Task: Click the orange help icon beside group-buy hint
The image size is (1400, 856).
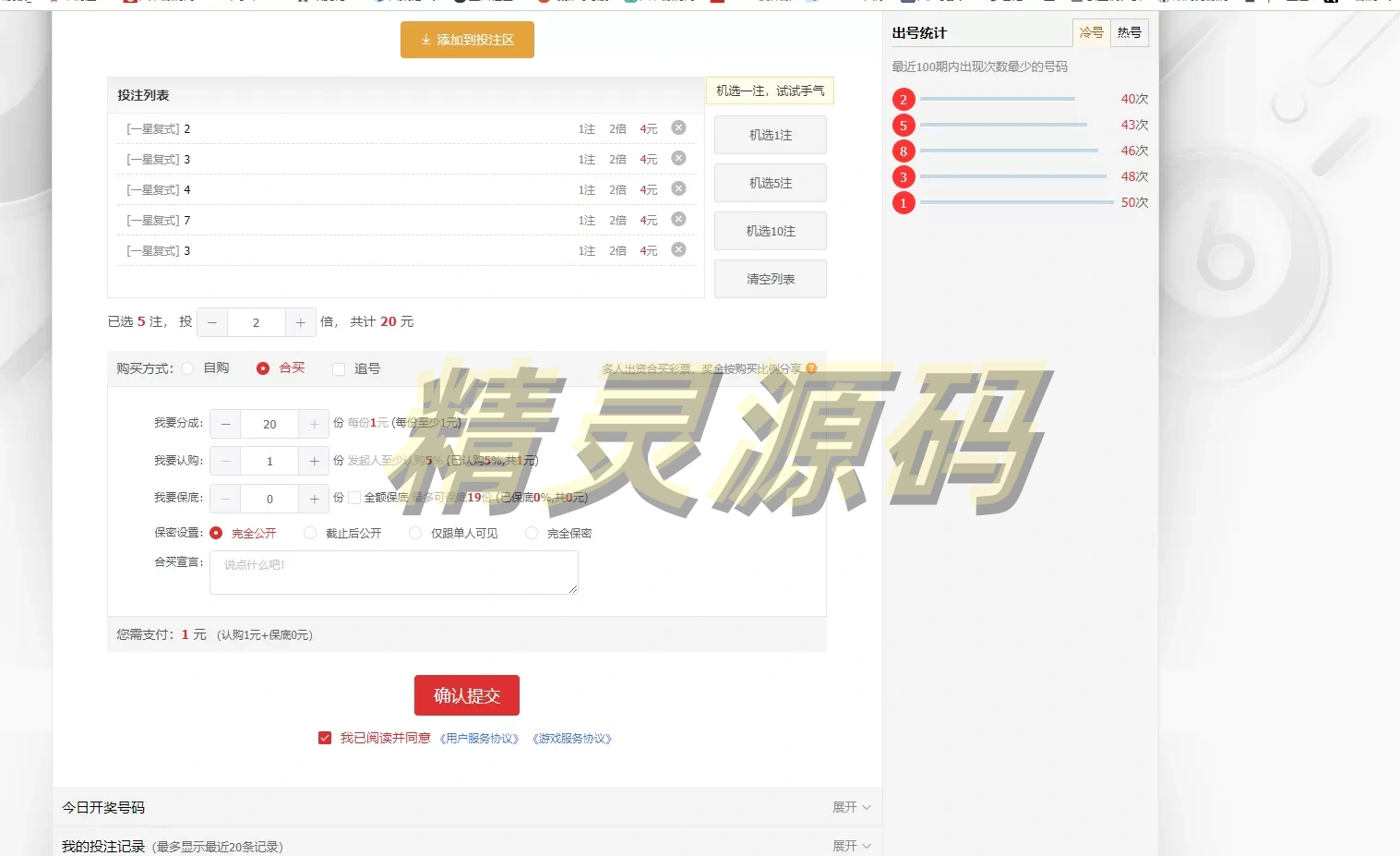Action: pos(811,368)
